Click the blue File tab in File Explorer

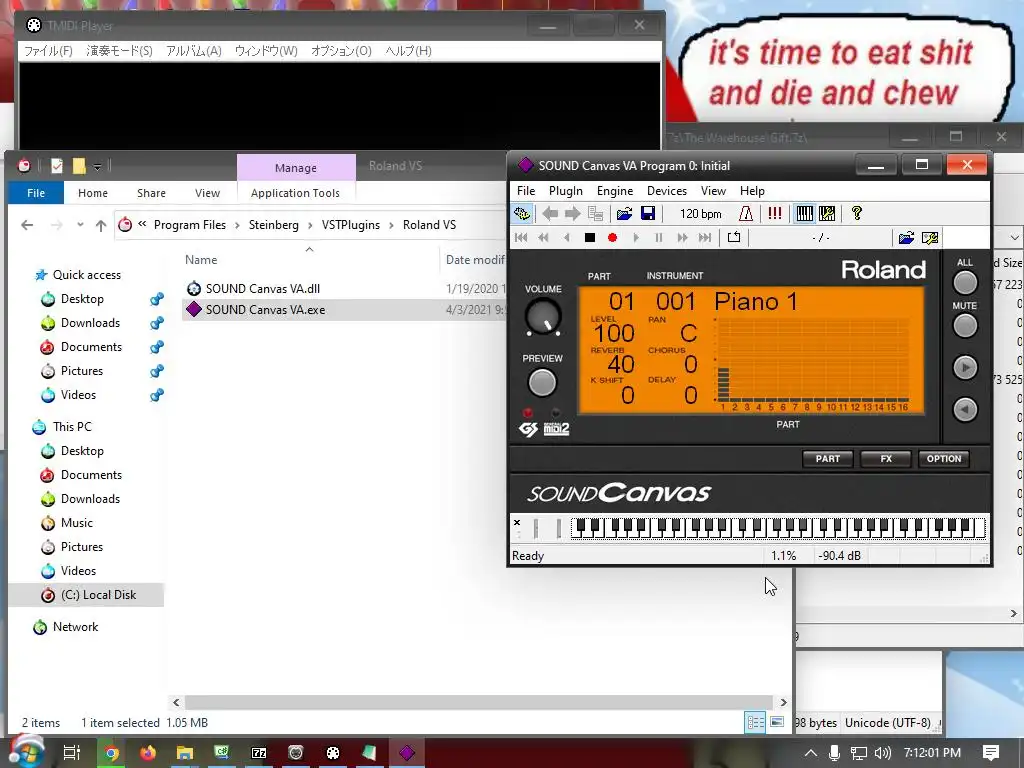click(x=36, y=193)
